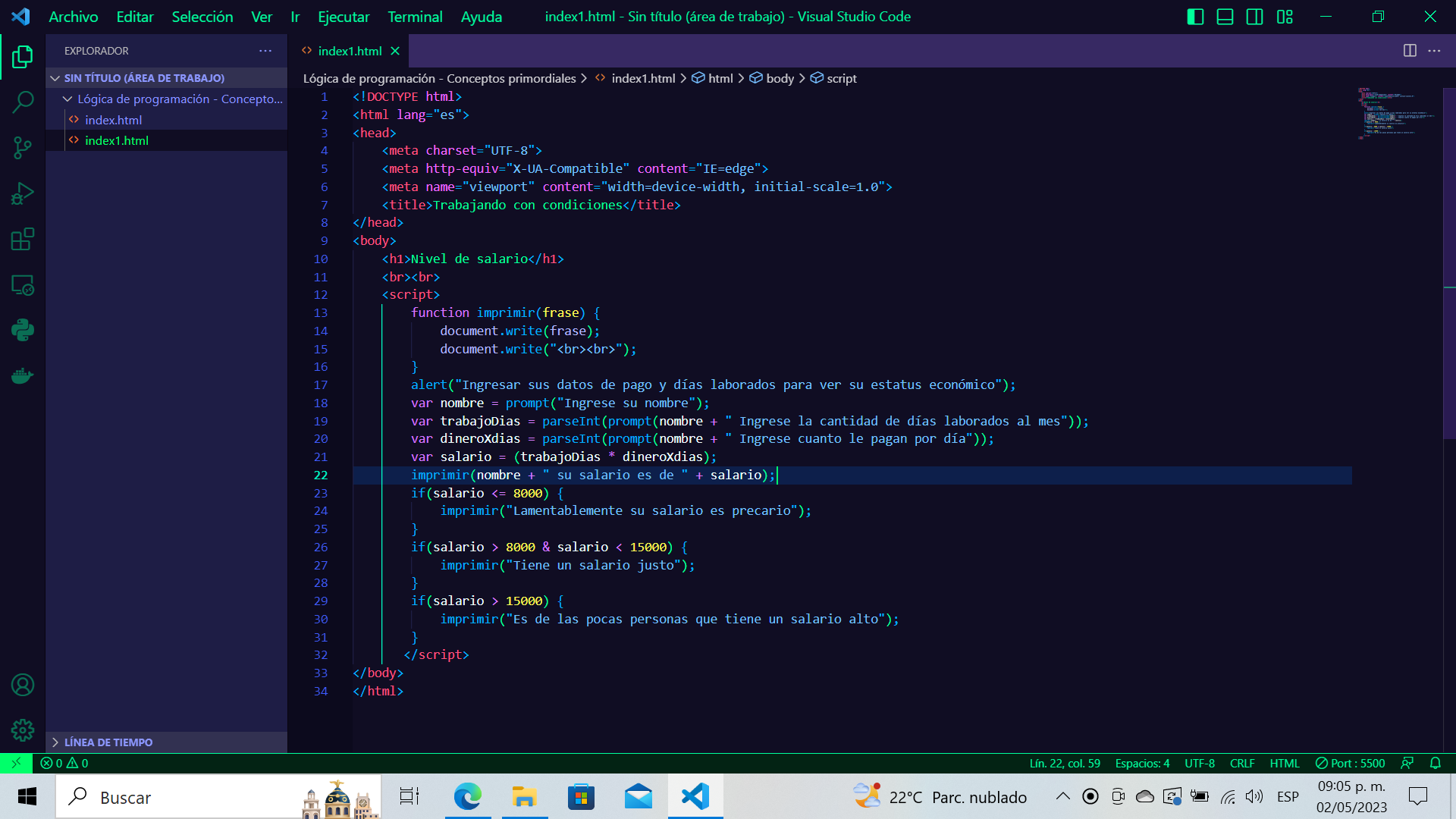Click the VS Code logo icon
This screenshot has height=819, width=1456.
click(x=20, y=16)
